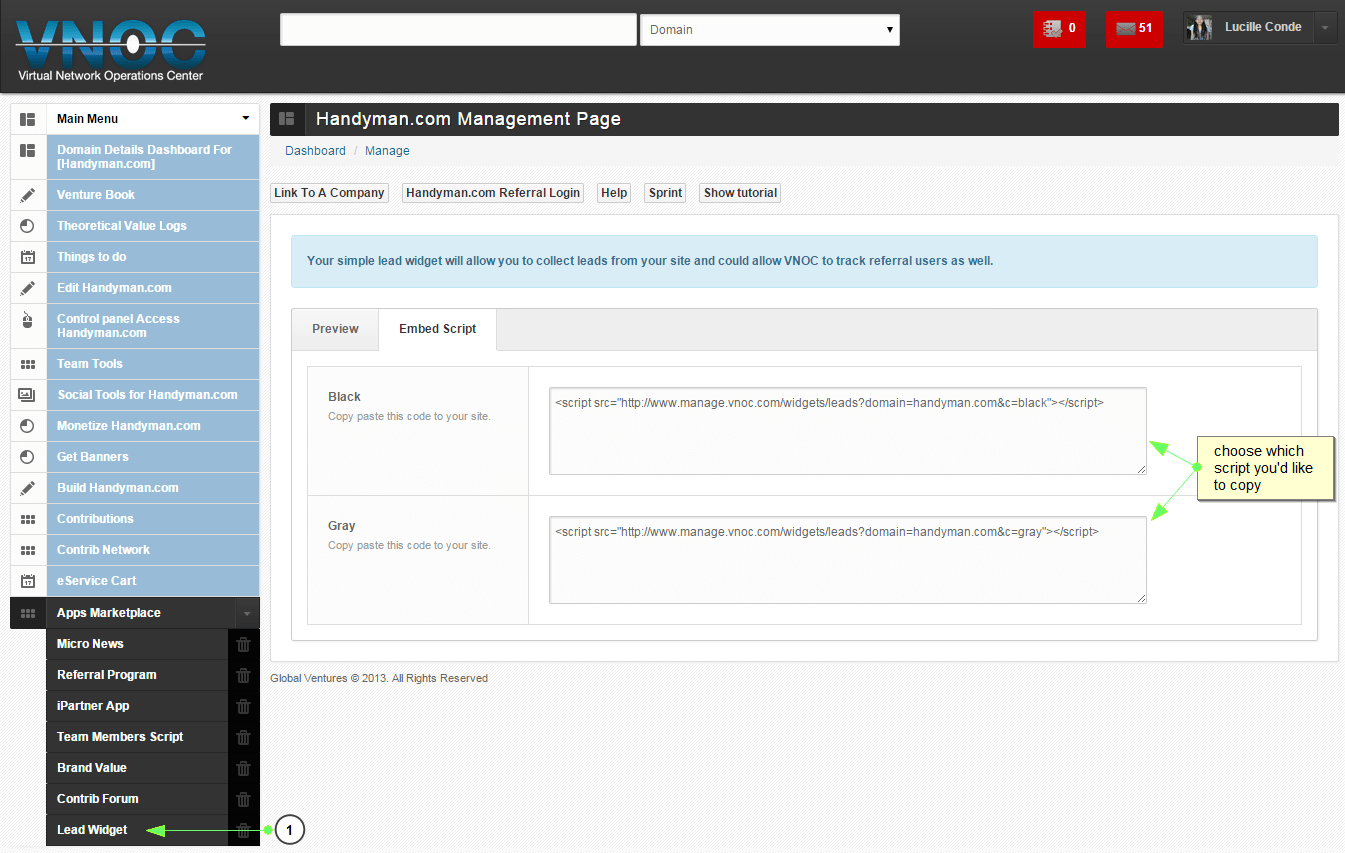Open the Venture Book menu item
This screenshot has height=853, width=1345.
tap(153, 195)
